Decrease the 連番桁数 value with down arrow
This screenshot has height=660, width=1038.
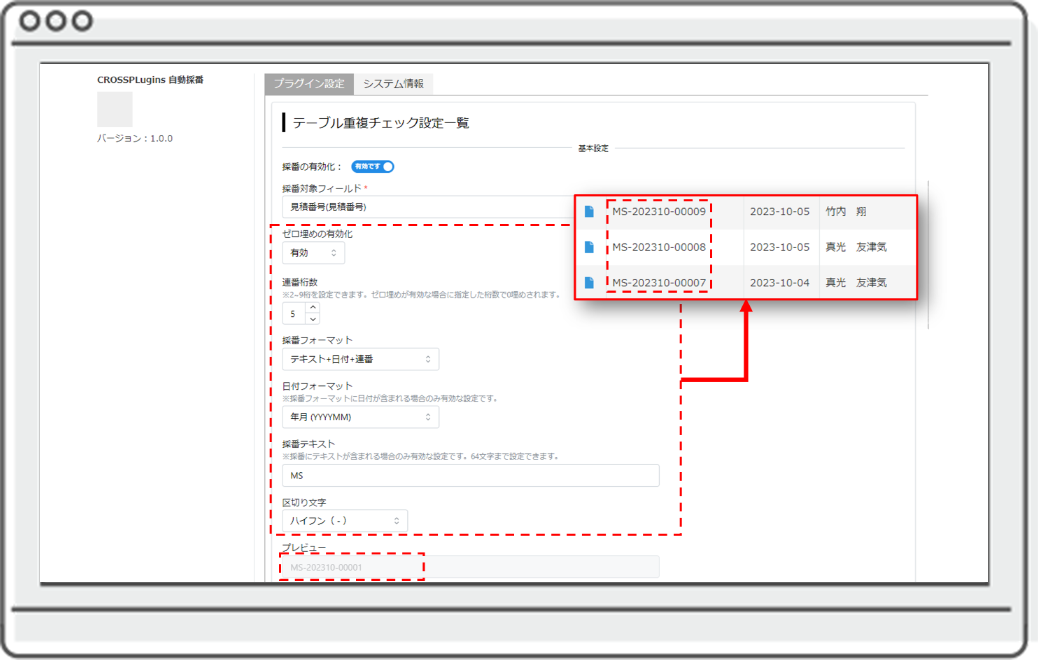coord(313,319)
